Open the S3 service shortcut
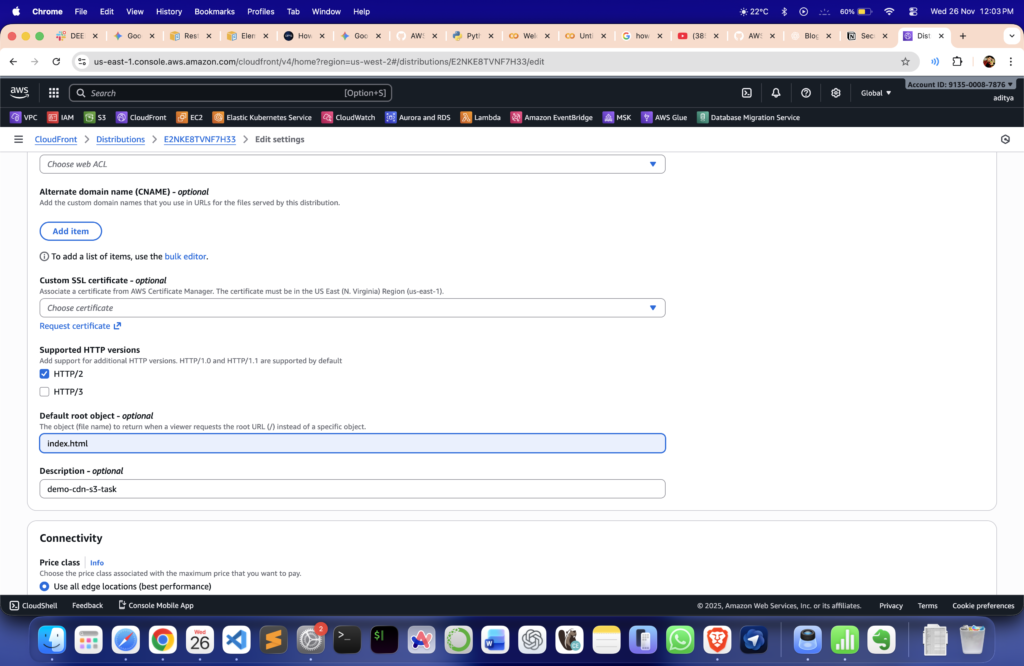Image resolution: width=1024 pixels, height=666 pixels. tap(95, 117)
